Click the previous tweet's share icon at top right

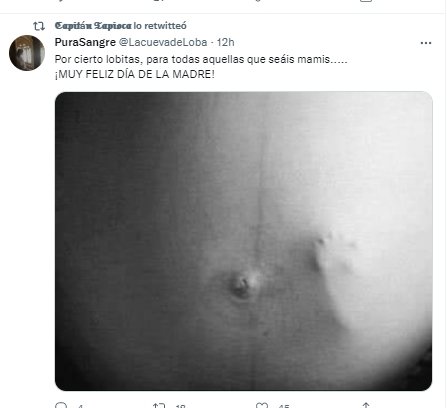(x=366, y=1)
